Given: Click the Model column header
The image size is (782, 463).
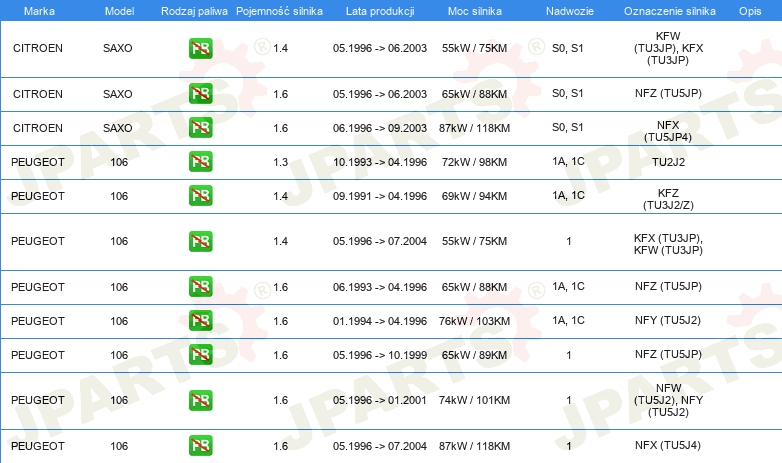Looking at the screenshot, I should (119, 11).
